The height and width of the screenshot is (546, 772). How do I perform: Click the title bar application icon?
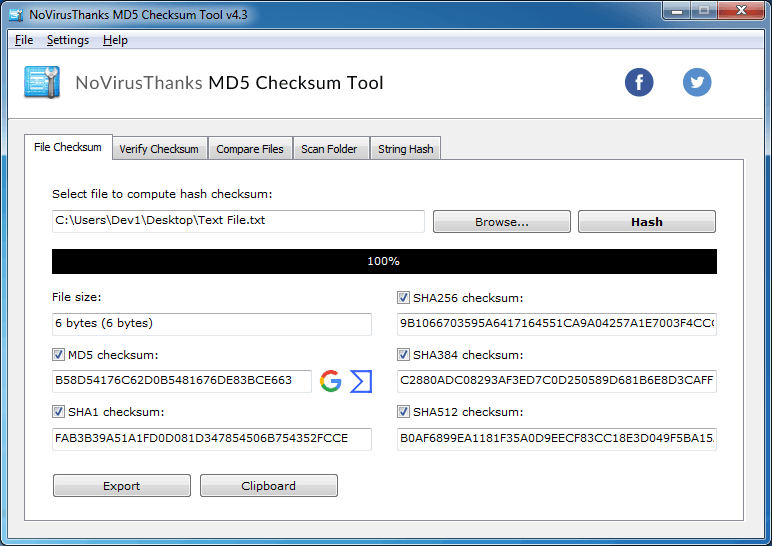pos(16,15)
